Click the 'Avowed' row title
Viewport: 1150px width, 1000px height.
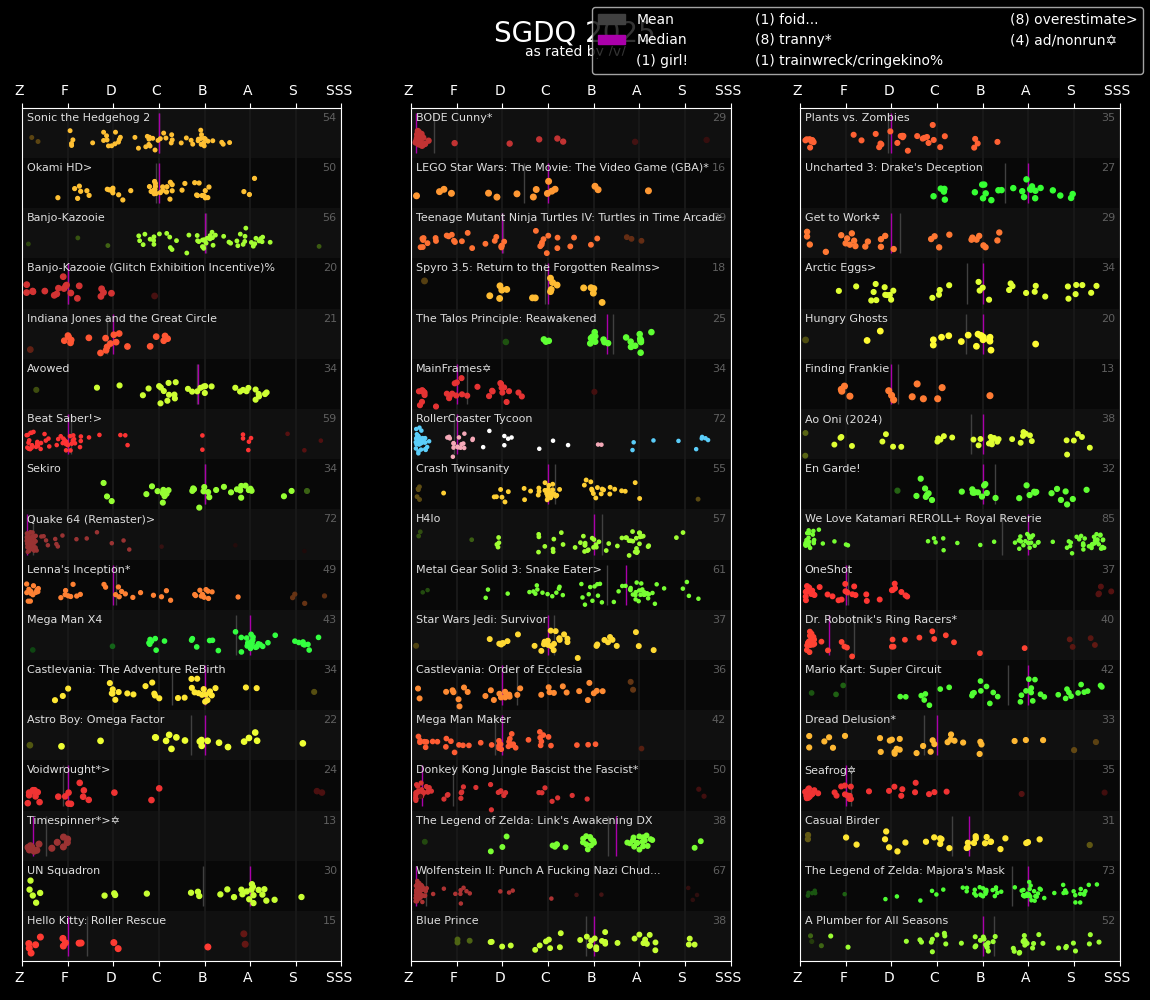coord(48,368)
